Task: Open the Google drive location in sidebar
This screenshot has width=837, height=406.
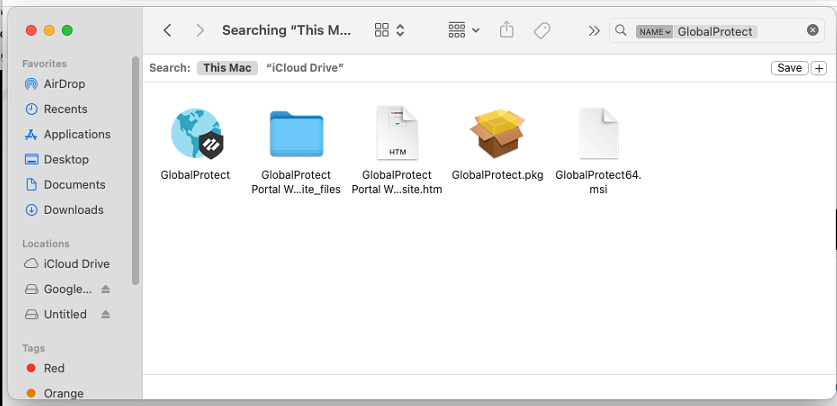Action: tap(68, 289)
